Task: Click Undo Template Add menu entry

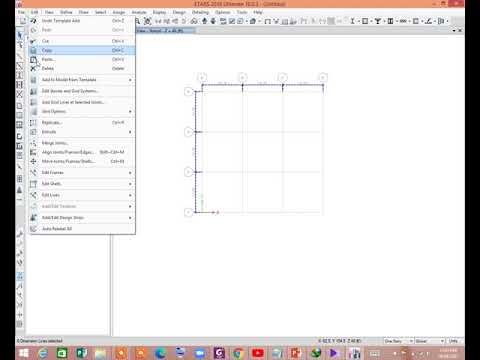Action: click(x=82, y=21)
